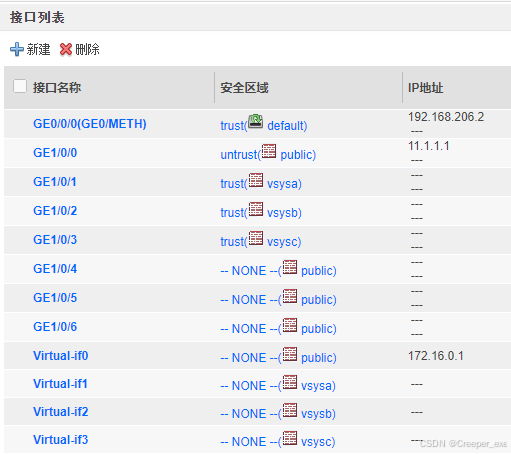This screenshot has height=455, width=511.
Task: Click IP address 11.1.1.1
Action: [429, 146]
